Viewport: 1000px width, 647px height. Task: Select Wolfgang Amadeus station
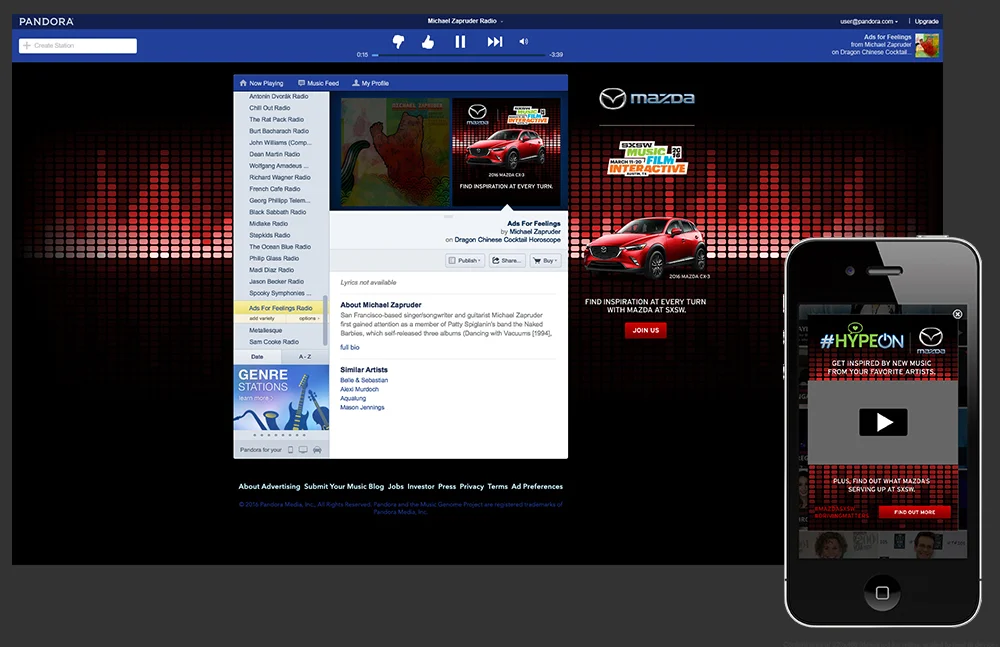[281, 165]
